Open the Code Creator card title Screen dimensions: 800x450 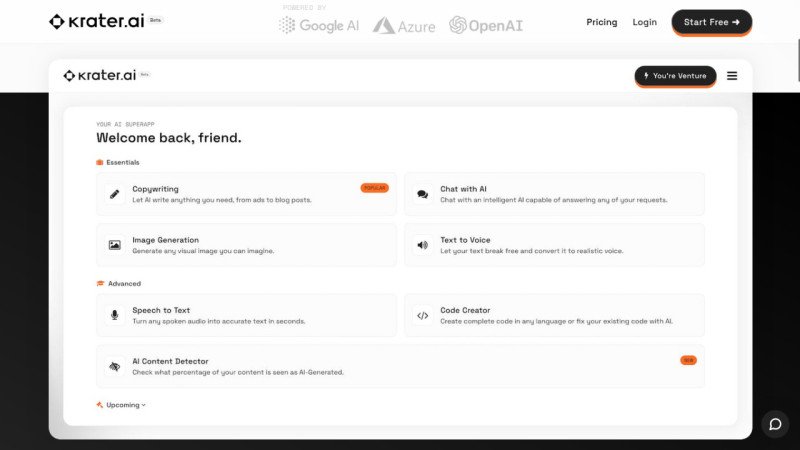pos(465,310)
